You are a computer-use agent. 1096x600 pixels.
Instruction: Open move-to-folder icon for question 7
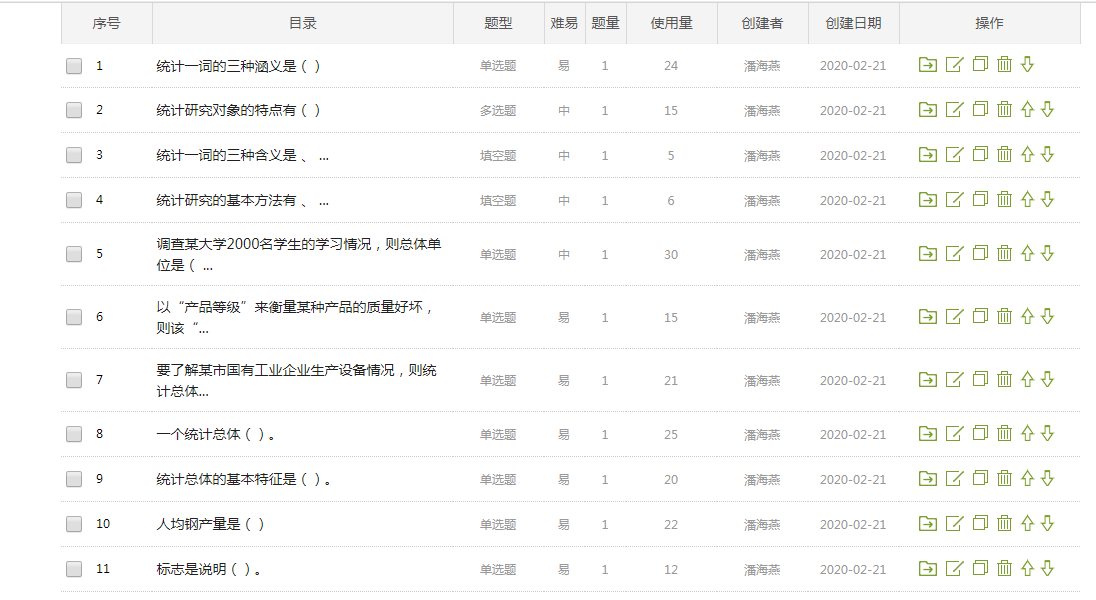[928, 380]
